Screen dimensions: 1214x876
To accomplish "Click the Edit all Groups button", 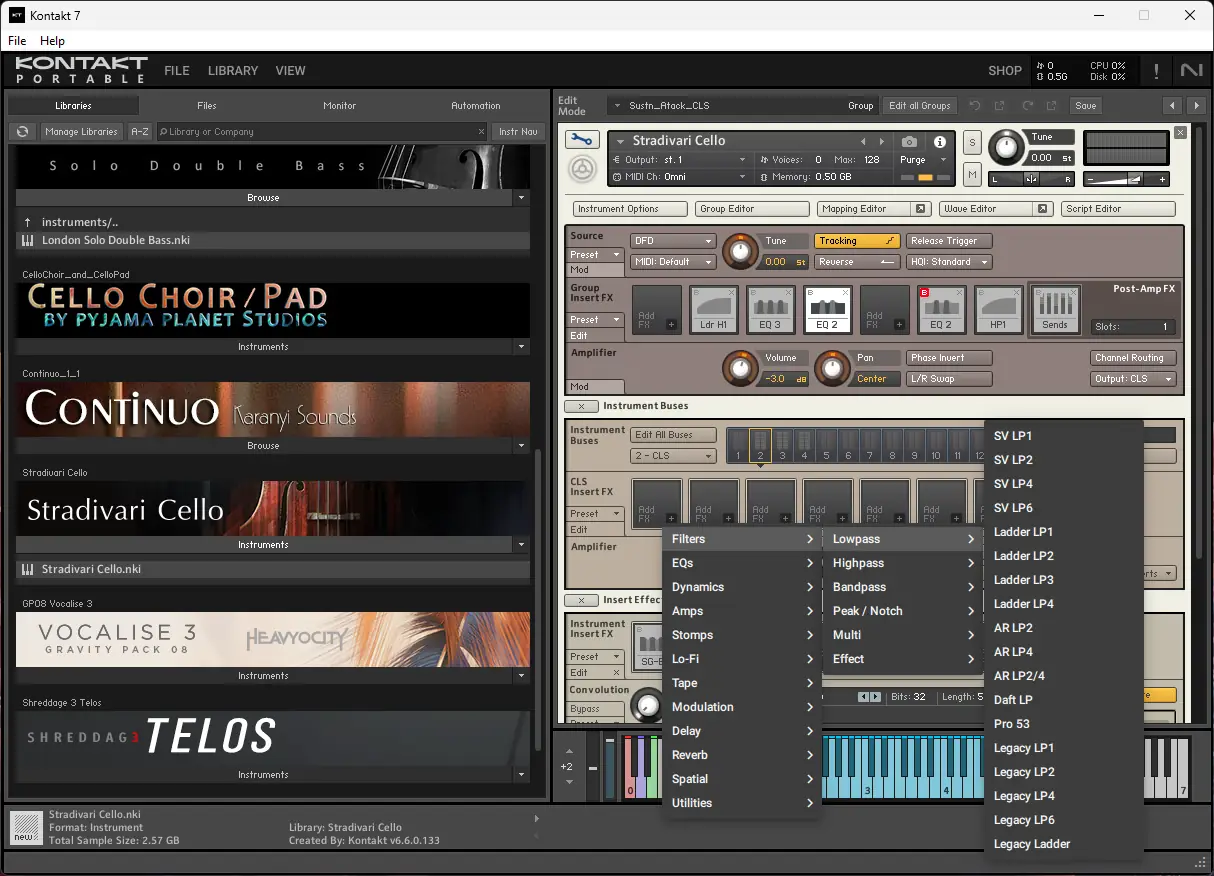I will [919, 105].
